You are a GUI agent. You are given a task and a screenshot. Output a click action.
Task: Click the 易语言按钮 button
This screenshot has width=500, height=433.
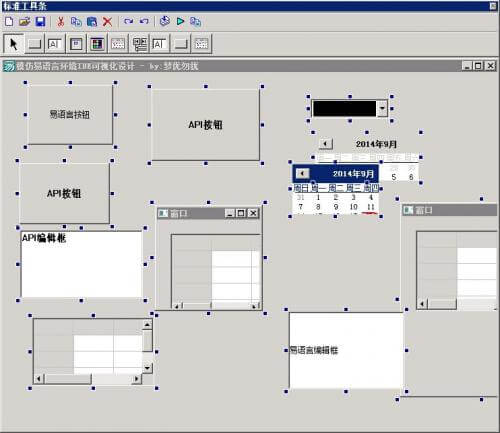pyautogui.click(x=70, y=114)
